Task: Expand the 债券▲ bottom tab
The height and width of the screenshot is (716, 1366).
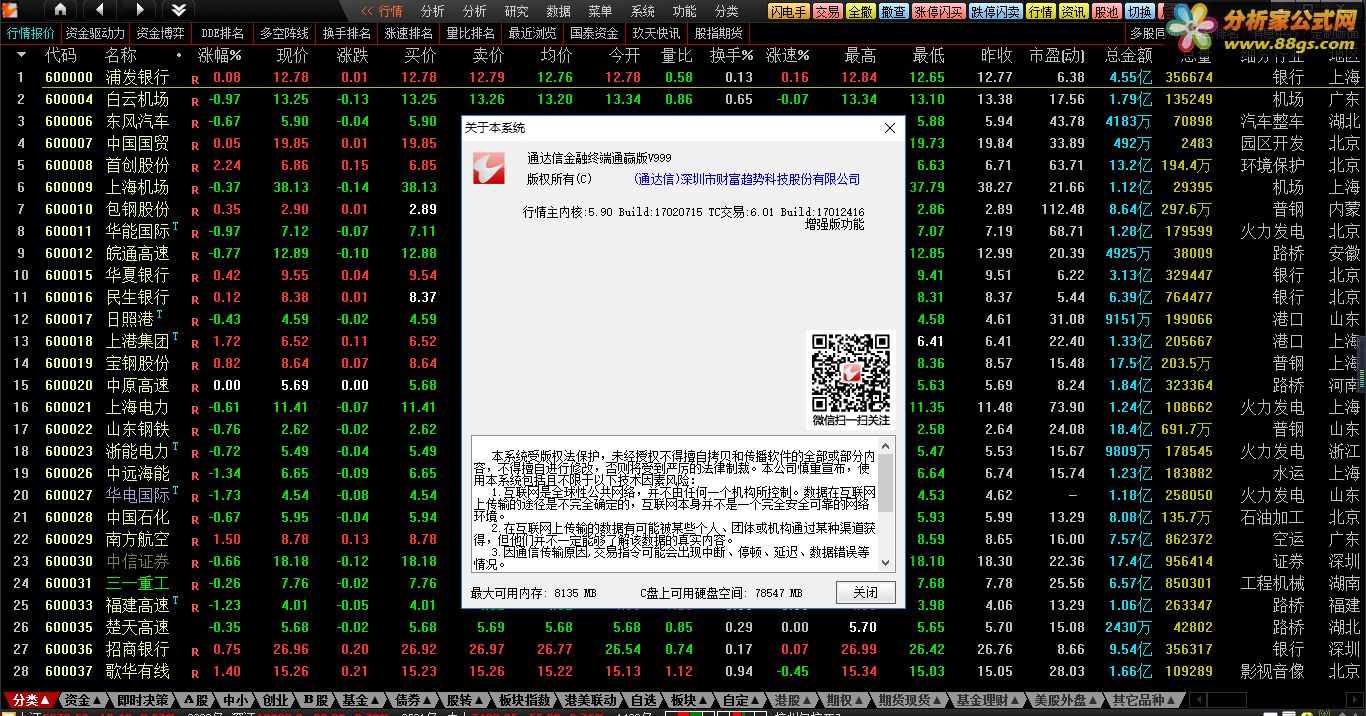Action: (x=414, y=700)
